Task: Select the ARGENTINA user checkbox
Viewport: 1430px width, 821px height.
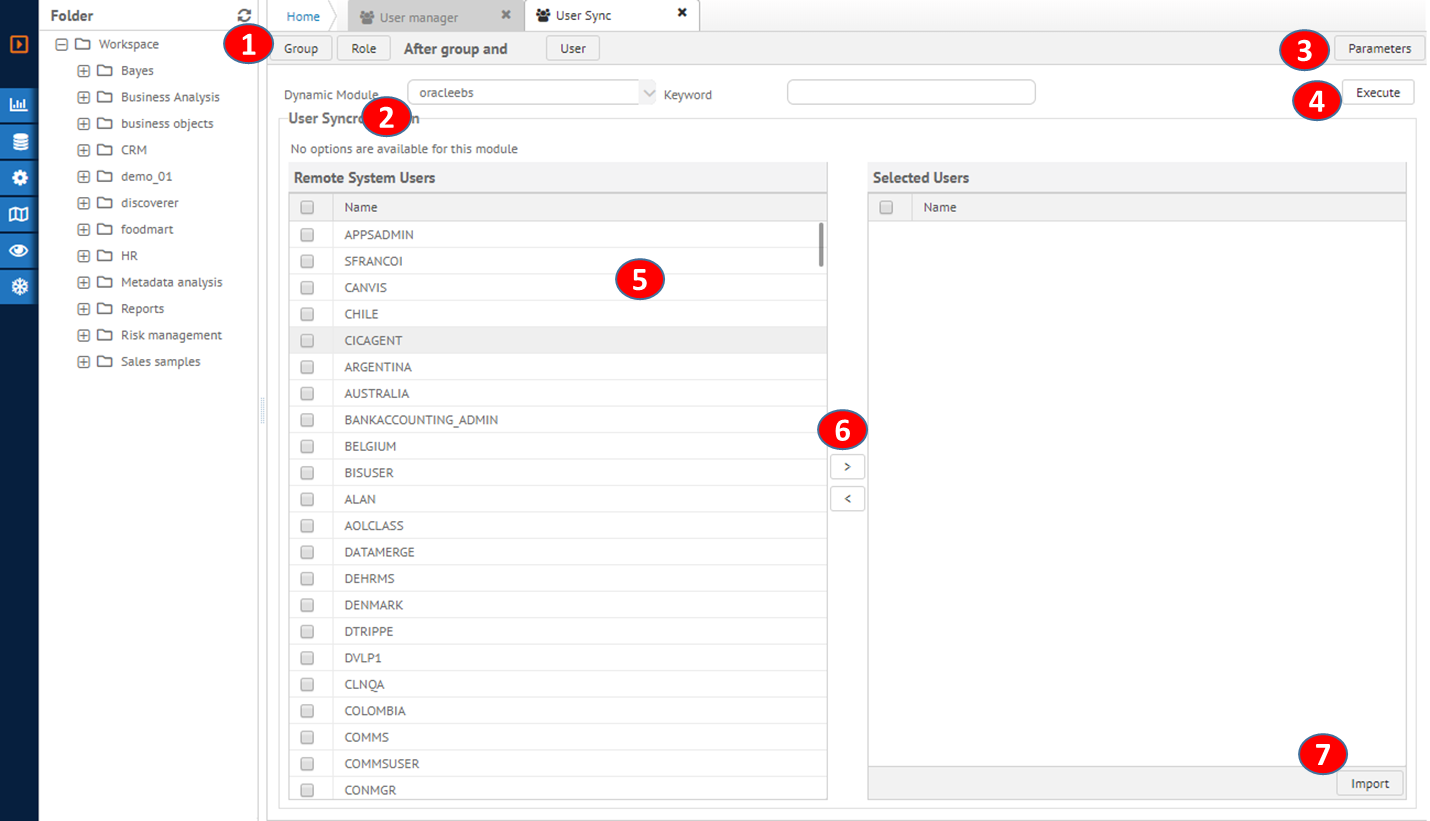Action: click(x=307, y=367)
